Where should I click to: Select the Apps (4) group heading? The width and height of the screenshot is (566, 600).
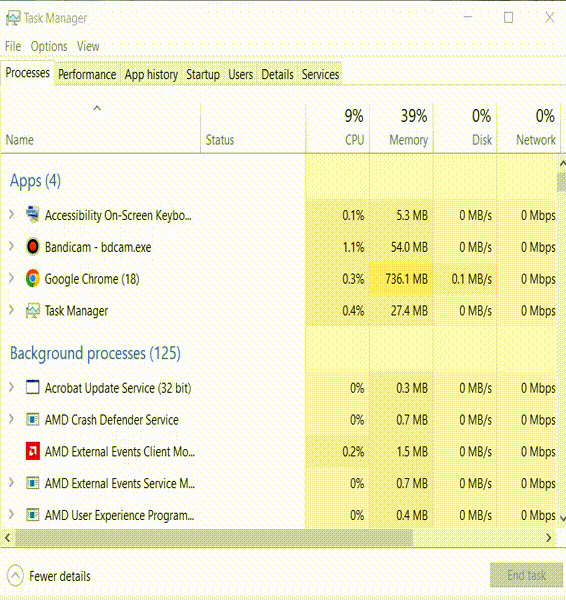click(x=35, y=181)
